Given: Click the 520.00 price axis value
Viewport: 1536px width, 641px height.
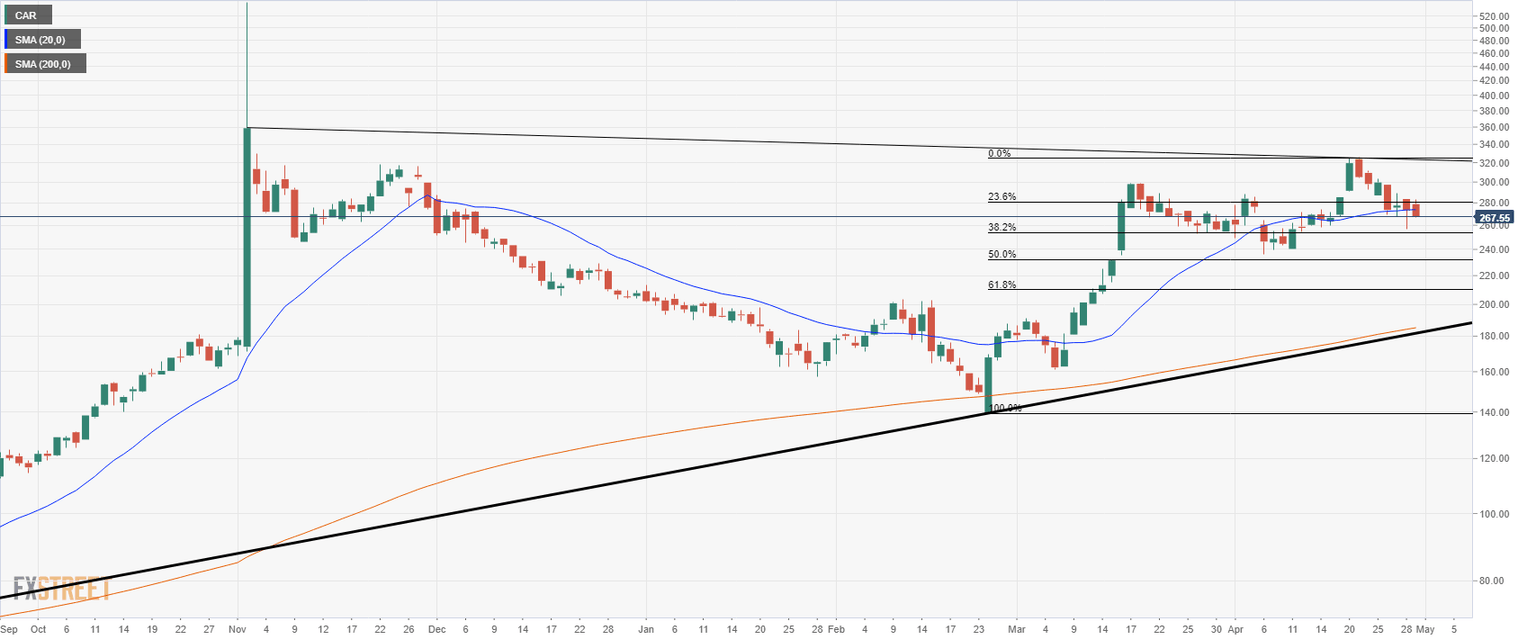Looking at the screenshot, I should click(x=1496, y=16).
